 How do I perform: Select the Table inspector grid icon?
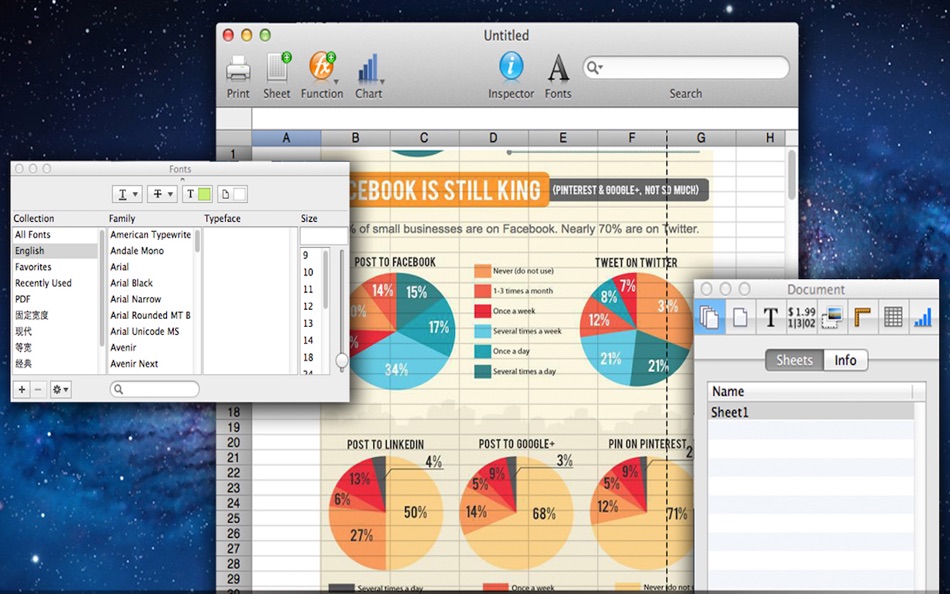tap(893, 316)
